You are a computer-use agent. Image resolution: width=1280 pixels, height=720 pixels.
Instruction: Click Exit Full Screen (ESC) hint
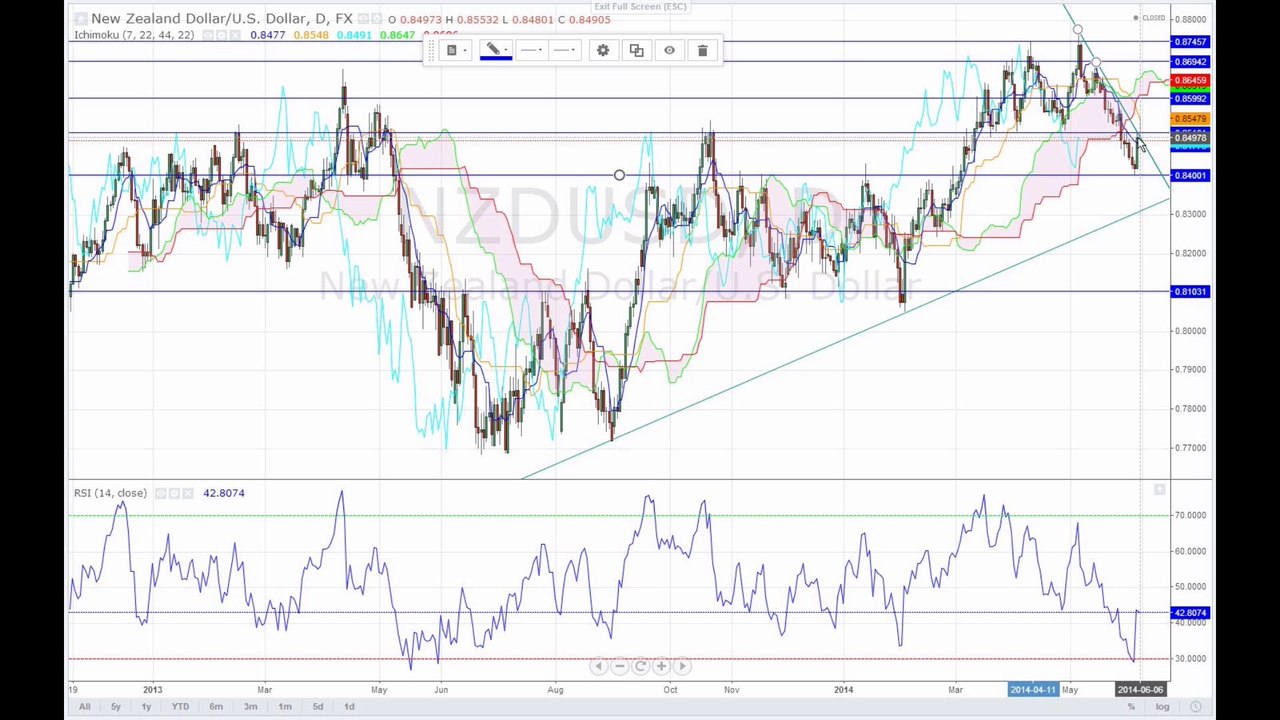click(640, 7)
